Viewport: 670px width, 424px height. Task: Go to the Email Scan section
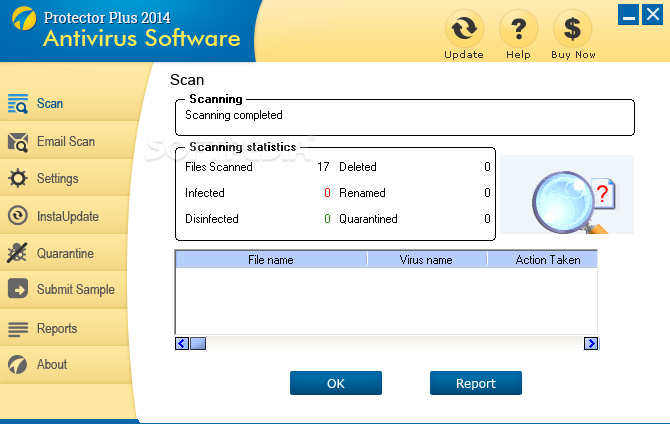(x=66, y=141)
